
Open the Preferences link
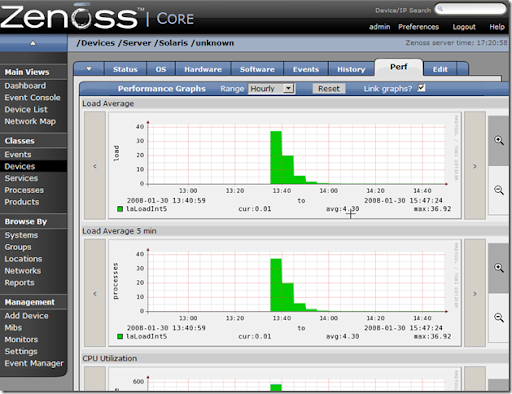418,27
